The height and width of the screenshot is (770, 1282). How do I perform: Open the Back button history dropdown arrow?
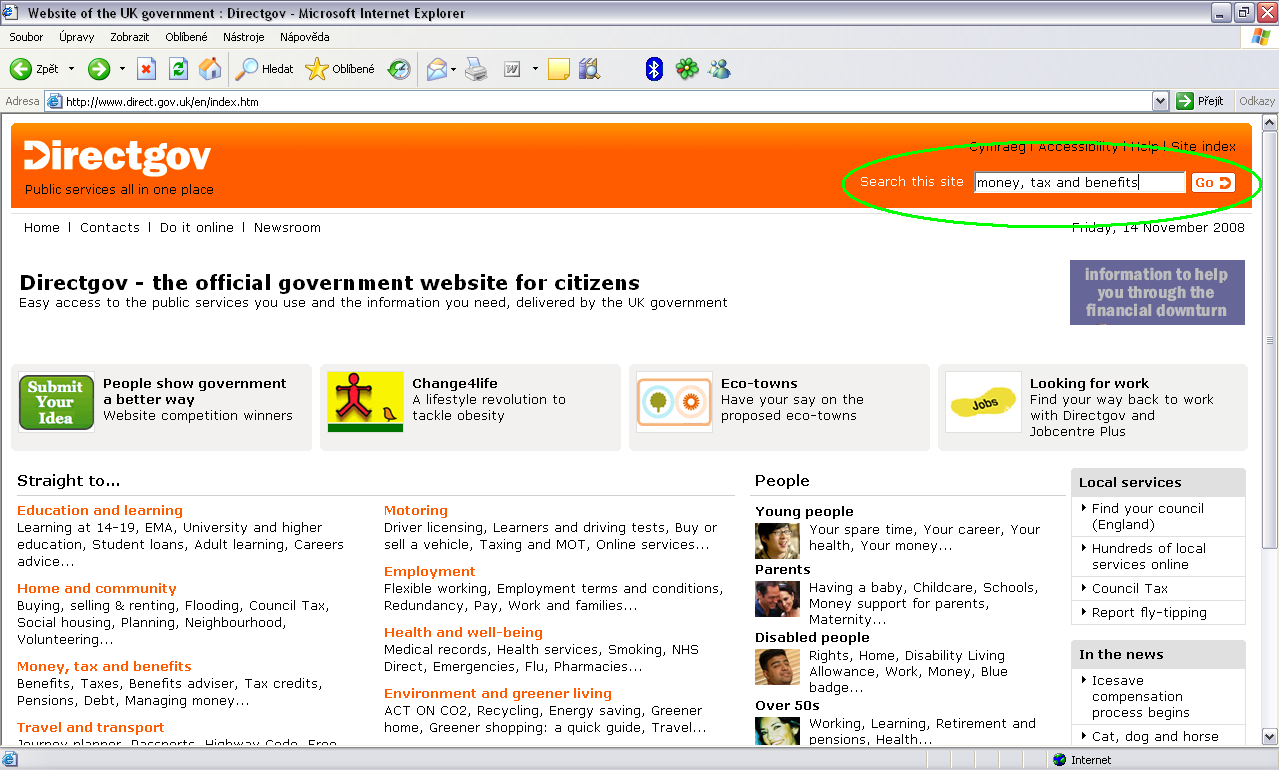(x=71, y=69)
